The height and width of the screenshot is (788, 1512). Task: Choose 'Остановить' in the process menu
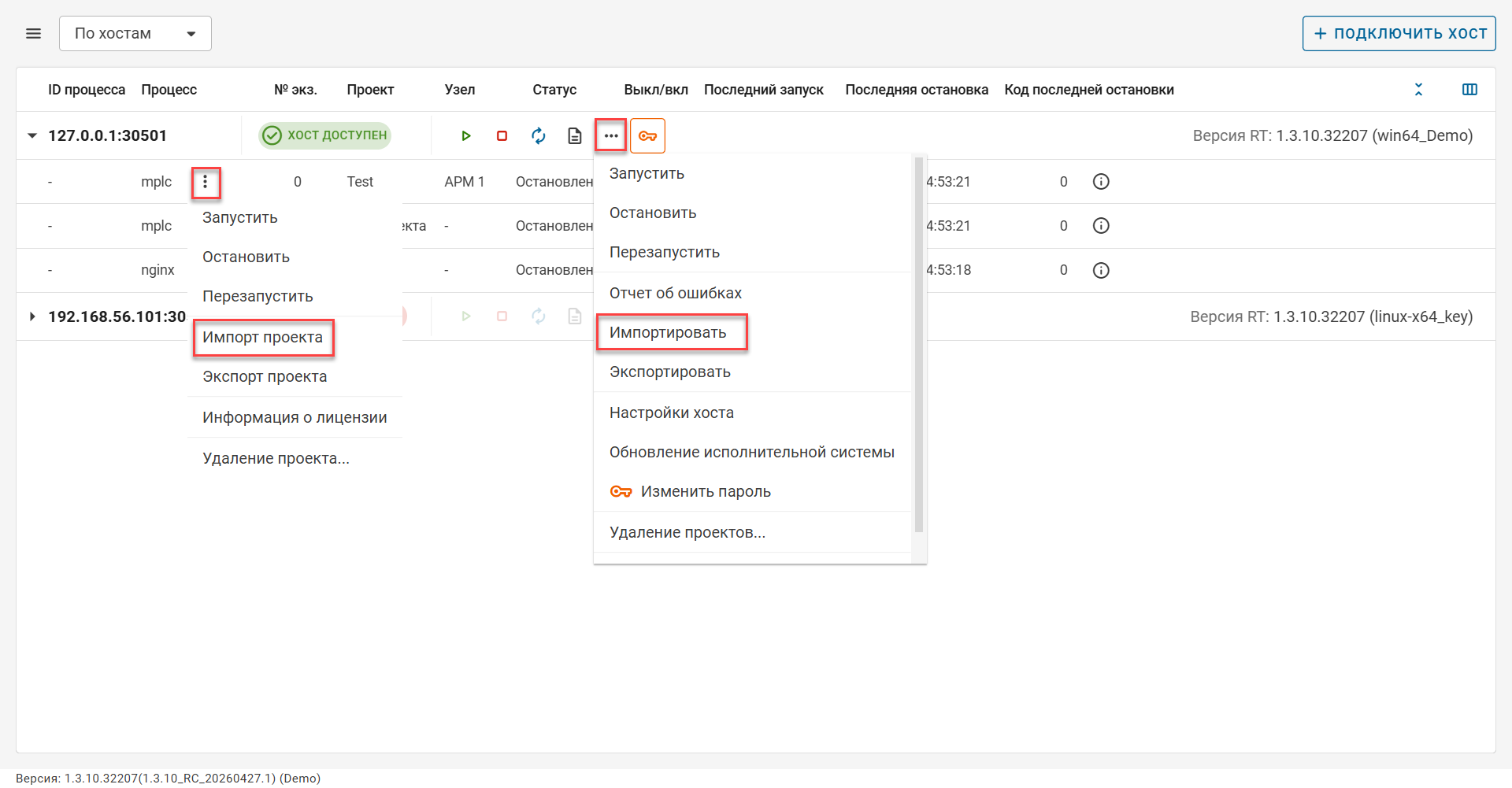[x=295, y=257]
